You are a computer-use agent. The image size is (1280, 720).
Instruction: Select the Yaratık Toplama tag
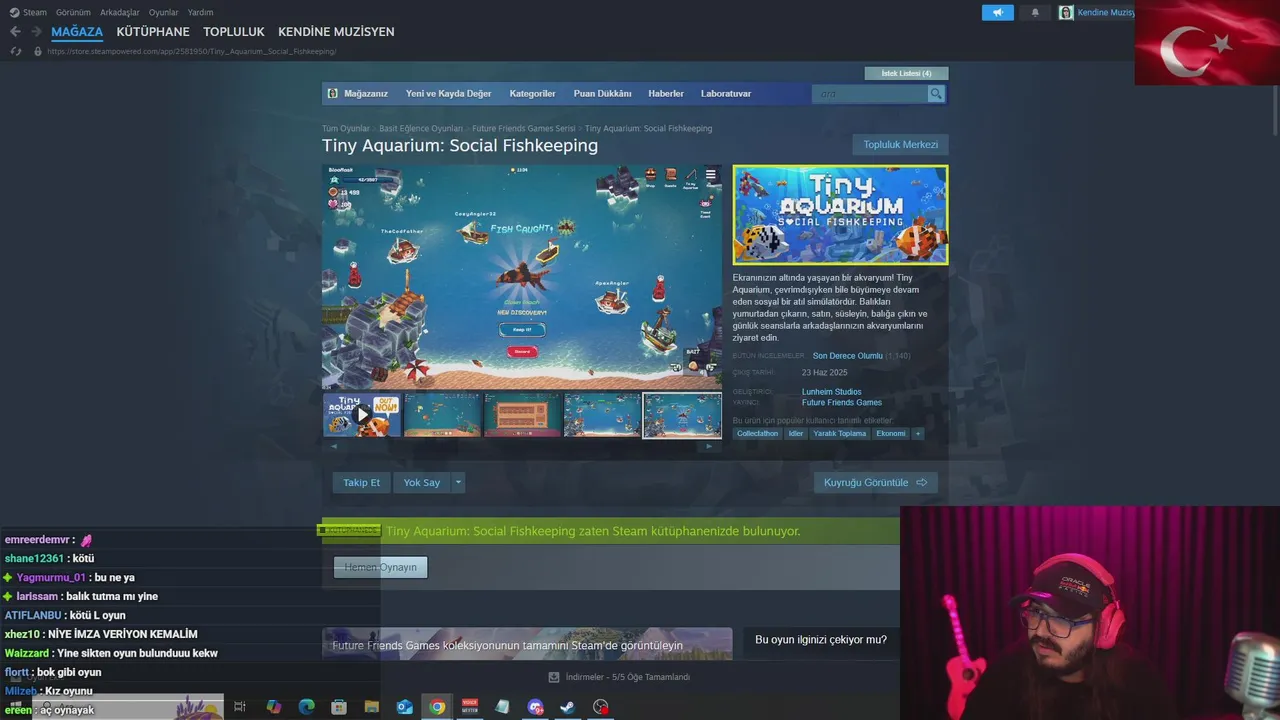(x=840, y=434)
